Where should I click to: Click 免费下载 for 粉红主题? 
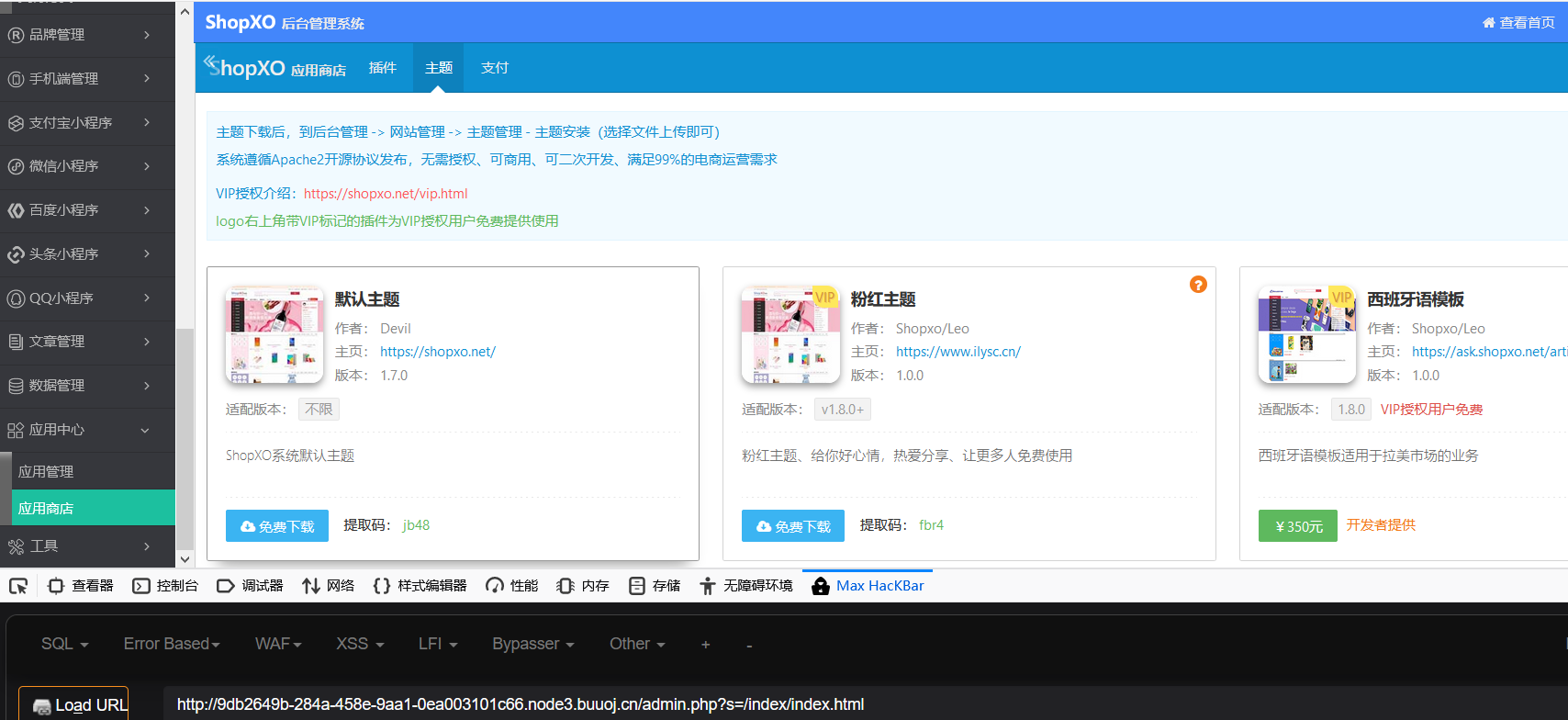tap(793, 526)
